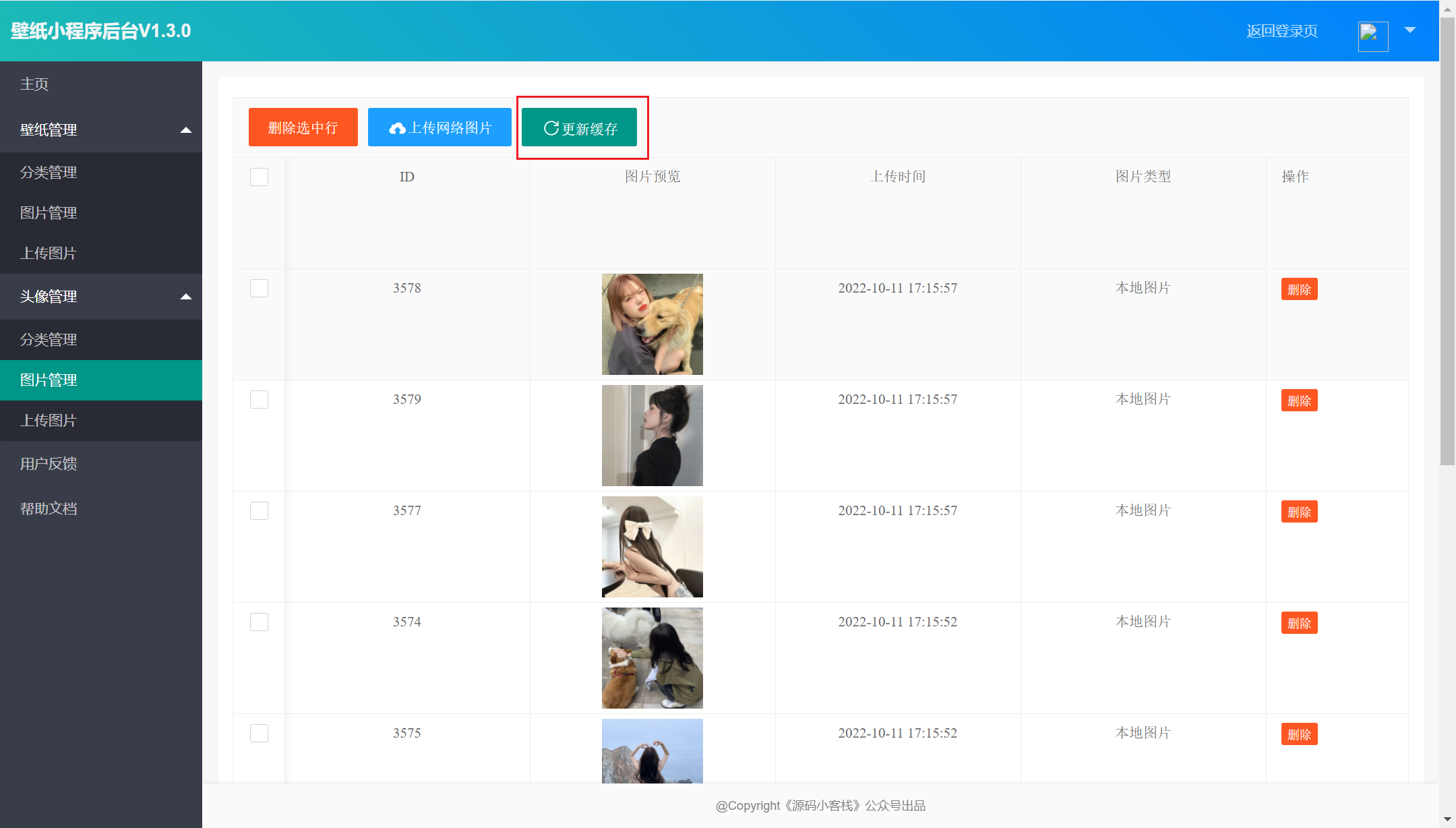Open 分类管理 under 壁纸管理 in sidebar
This screenshot has height=828, width=1456.
tap(49, 172)
